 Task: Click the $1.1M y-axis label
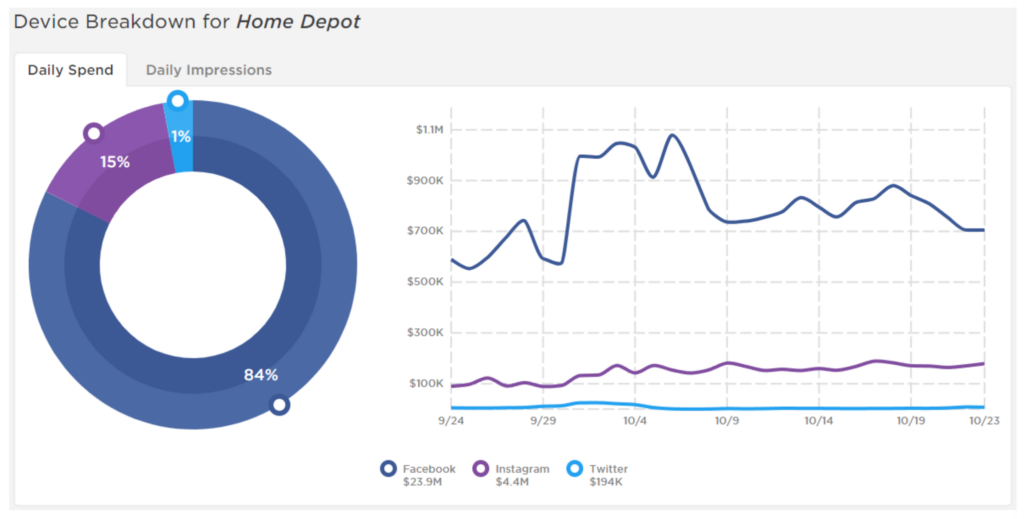430,130
